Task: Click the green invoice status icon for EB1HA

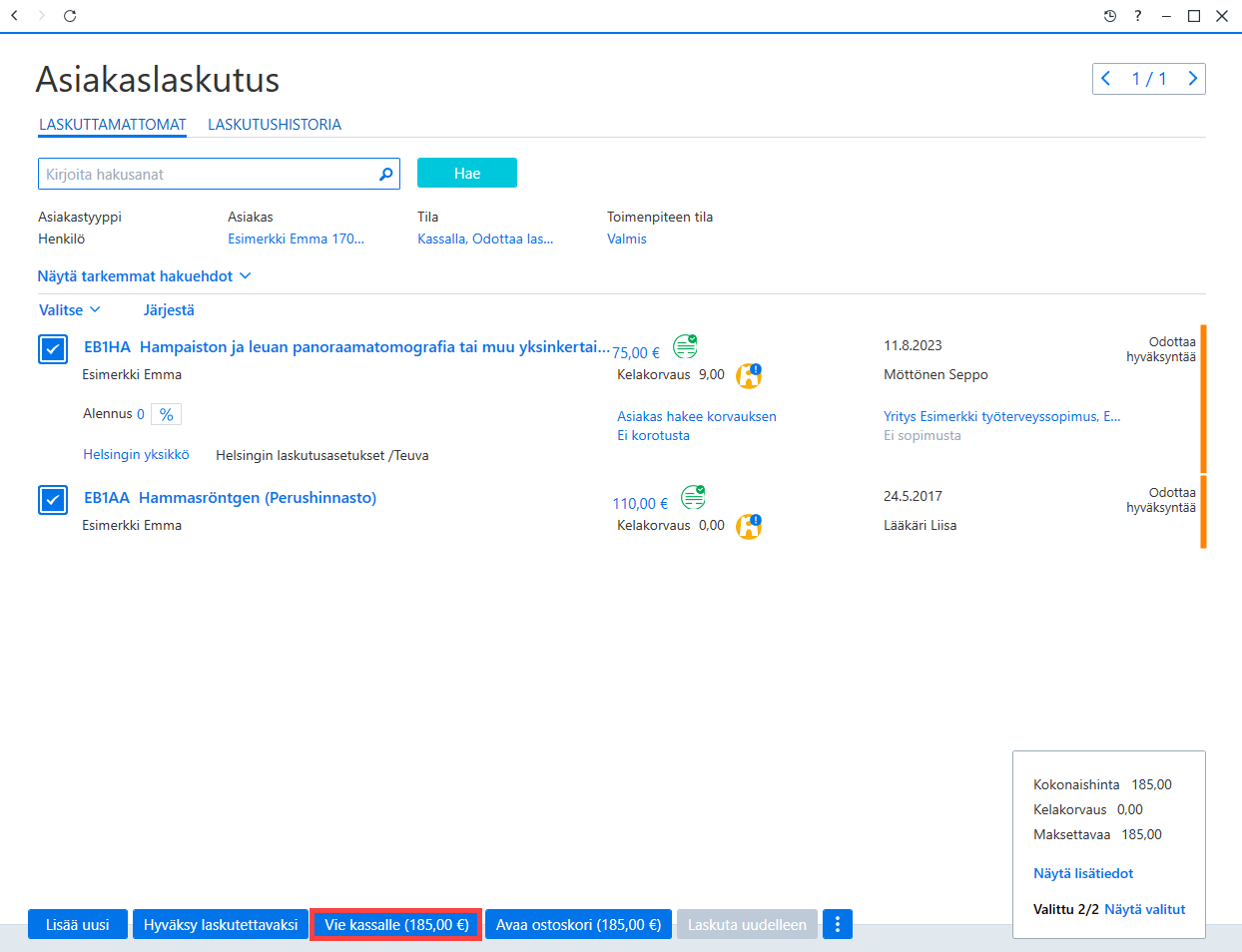Action: (x=685, y=346)
